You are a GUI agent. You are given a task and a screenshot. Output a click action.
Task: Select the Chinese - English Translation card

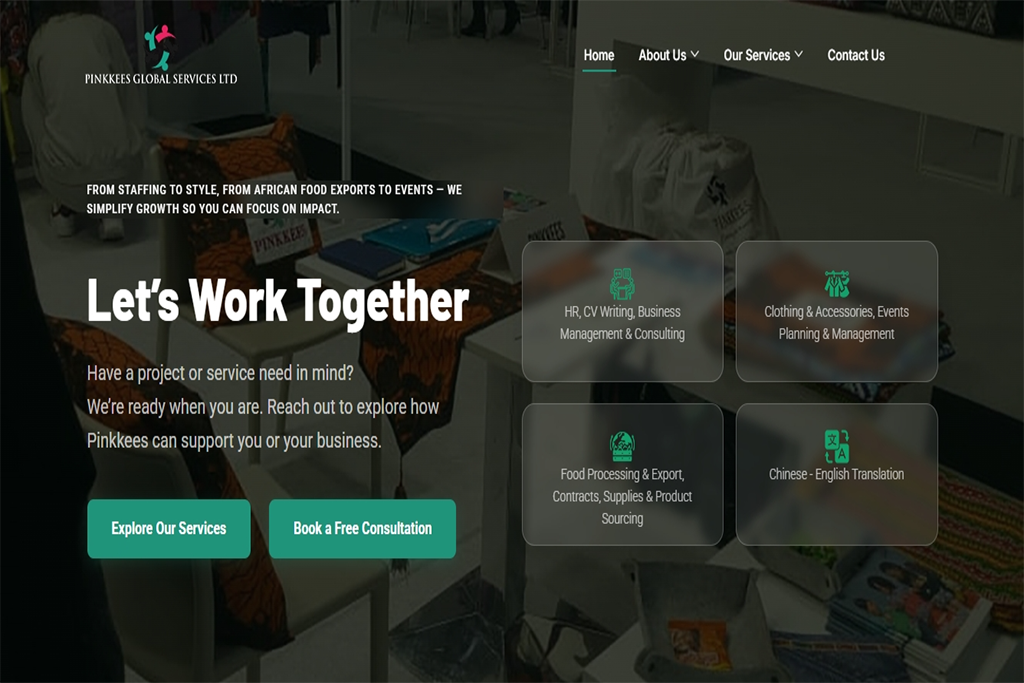pyautogui.click(x=837, y=474)
